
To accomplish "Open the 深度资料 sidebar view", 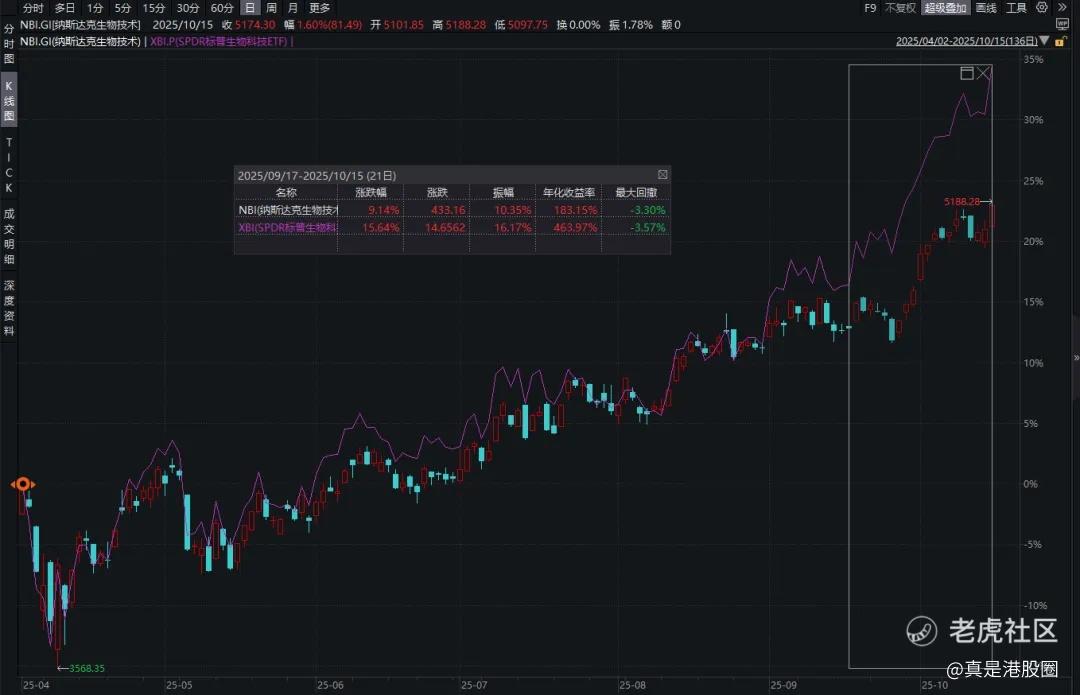I will point(9,308).
